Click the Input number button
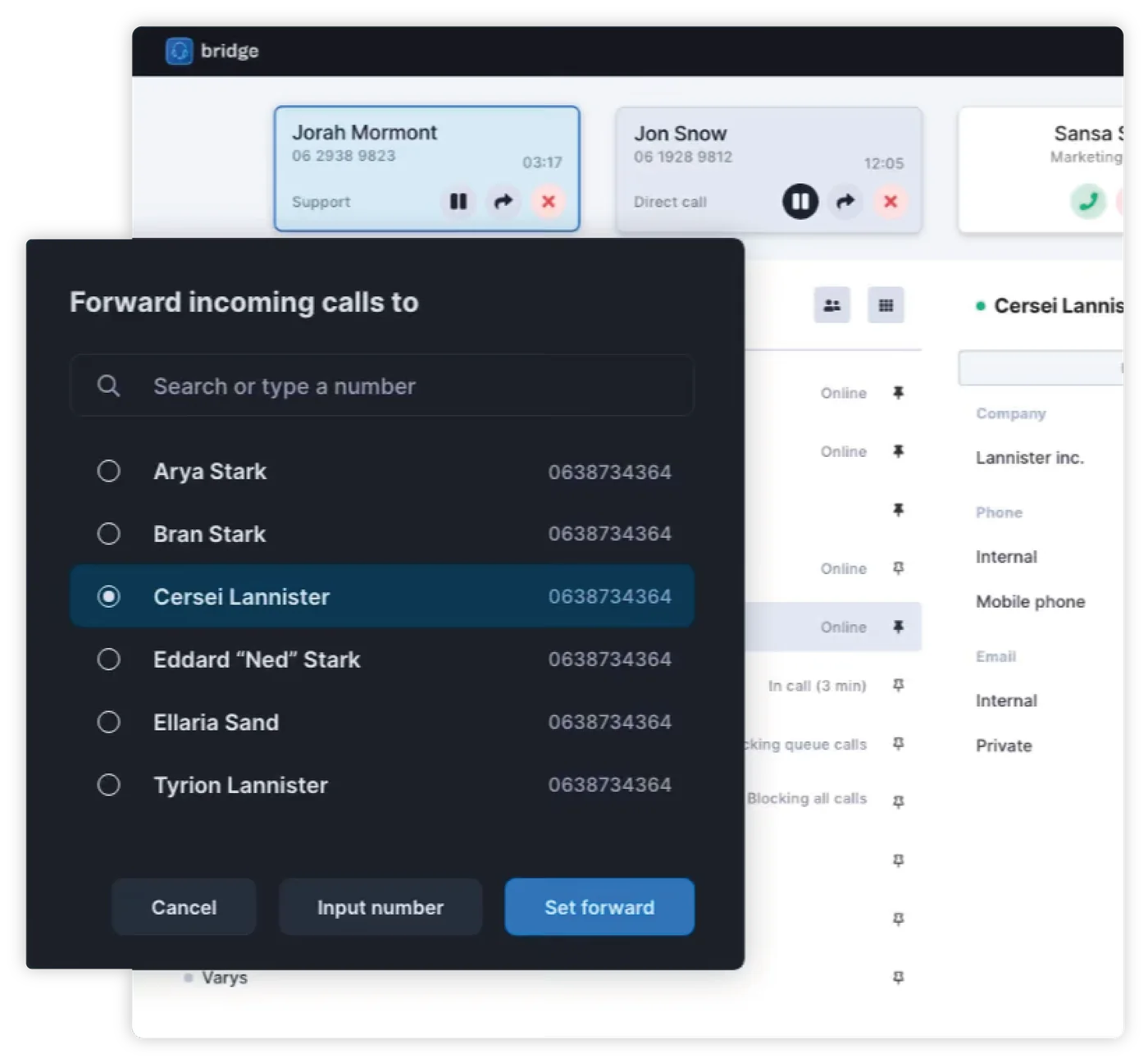Screen dimensions: 1148x1063 click(380, 907)
